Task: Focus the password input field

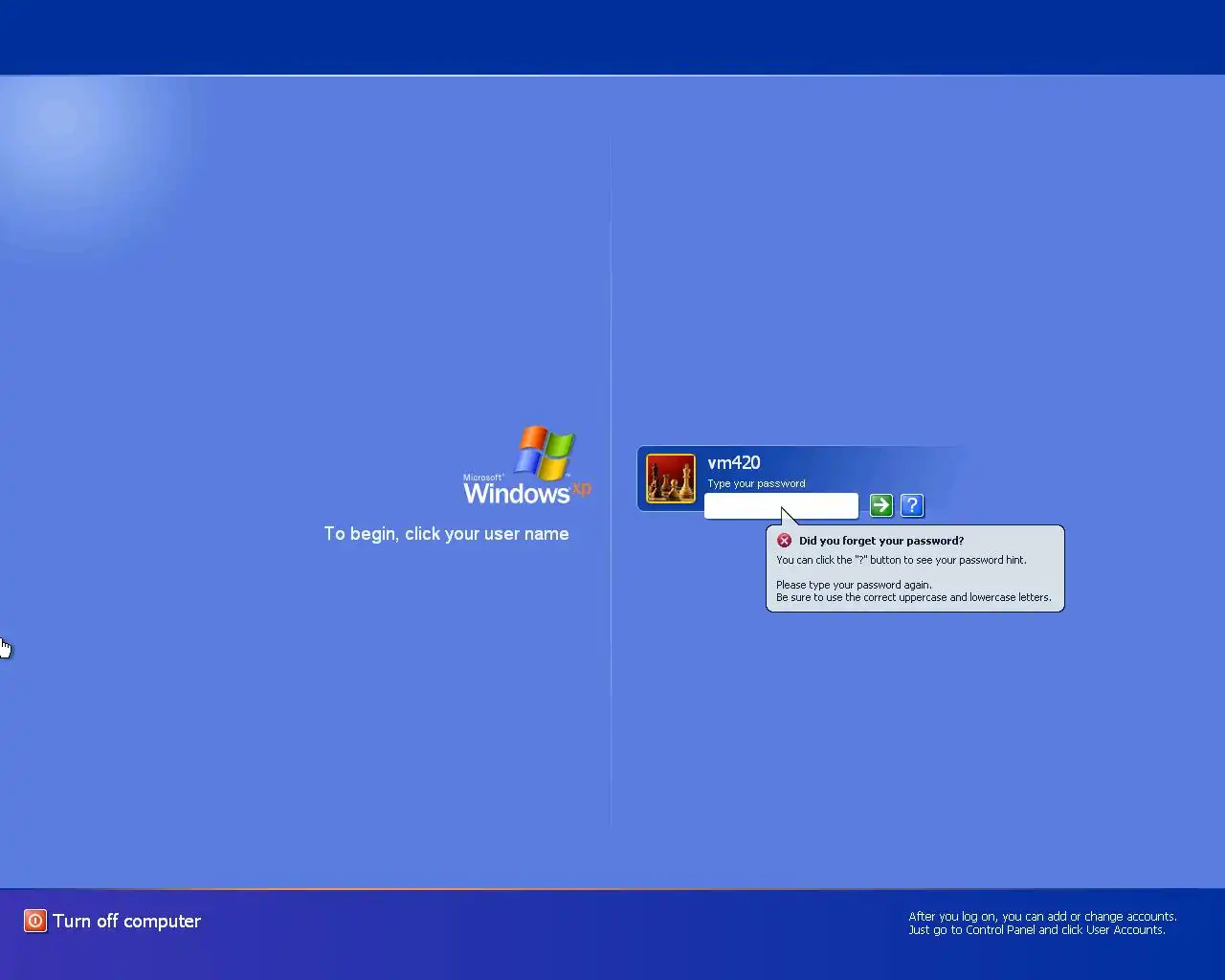Action: point(781,506)
